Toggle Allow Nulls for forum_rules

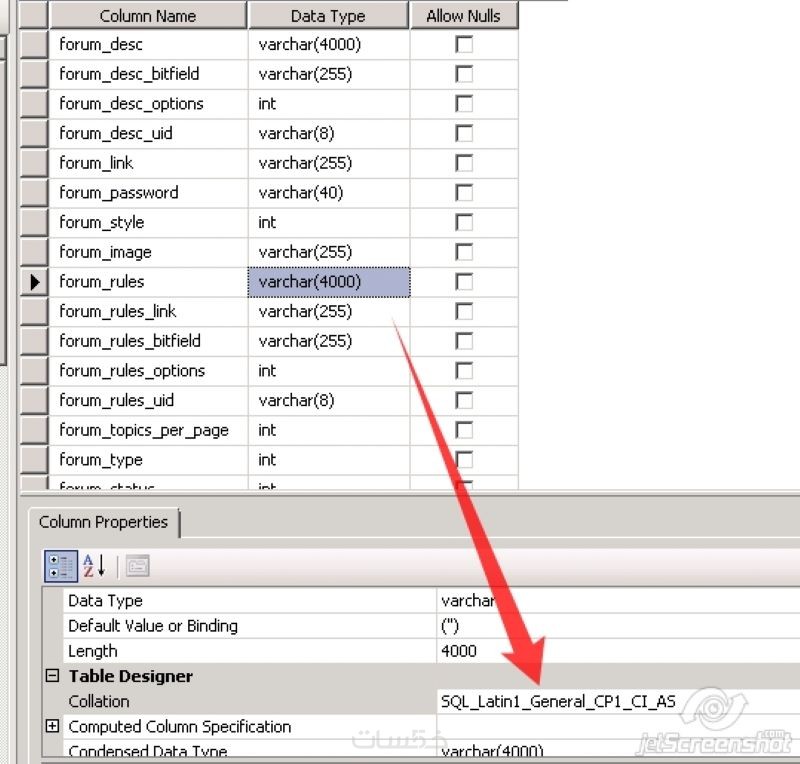(464, 282)
